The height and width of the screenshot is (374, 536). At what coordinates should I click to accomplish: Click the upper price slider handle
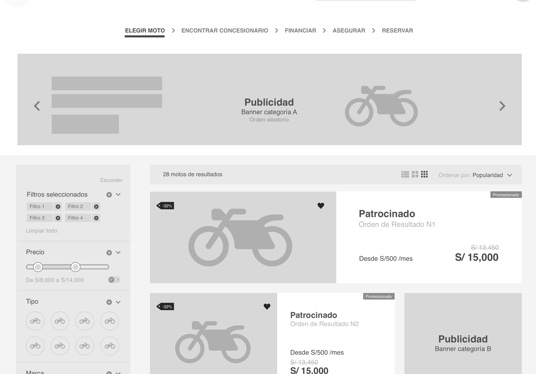coord(76,267)
